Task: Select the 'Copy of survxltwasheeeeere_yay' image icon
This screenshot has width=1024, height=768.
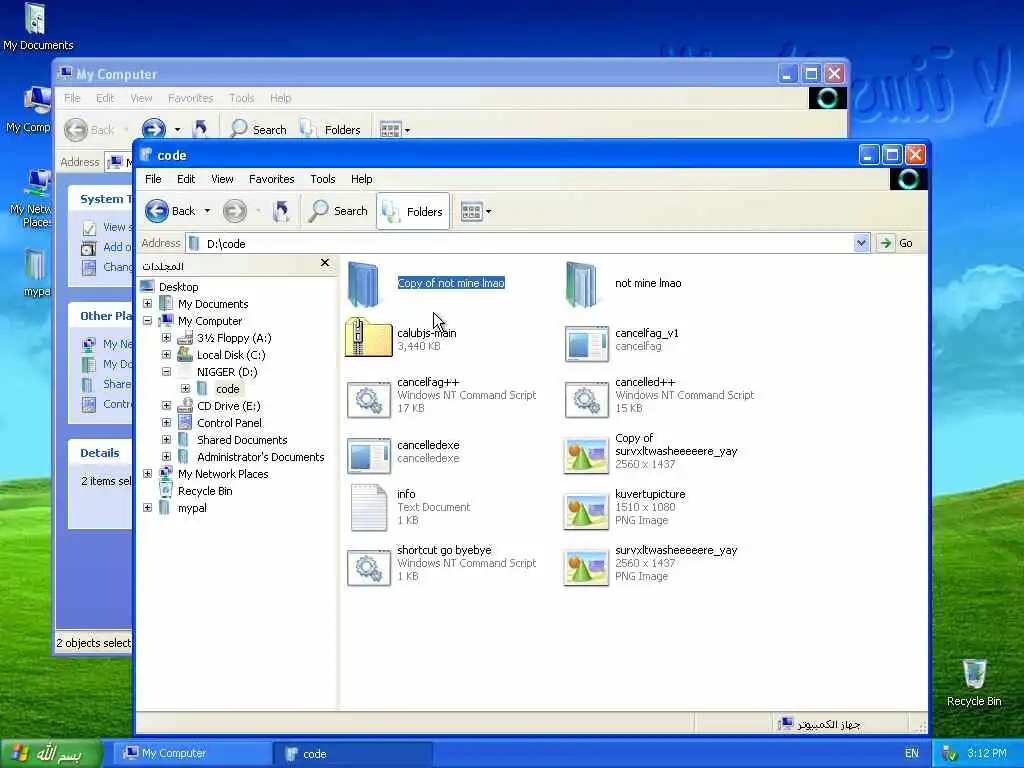Action: click(x=586, y=455)
